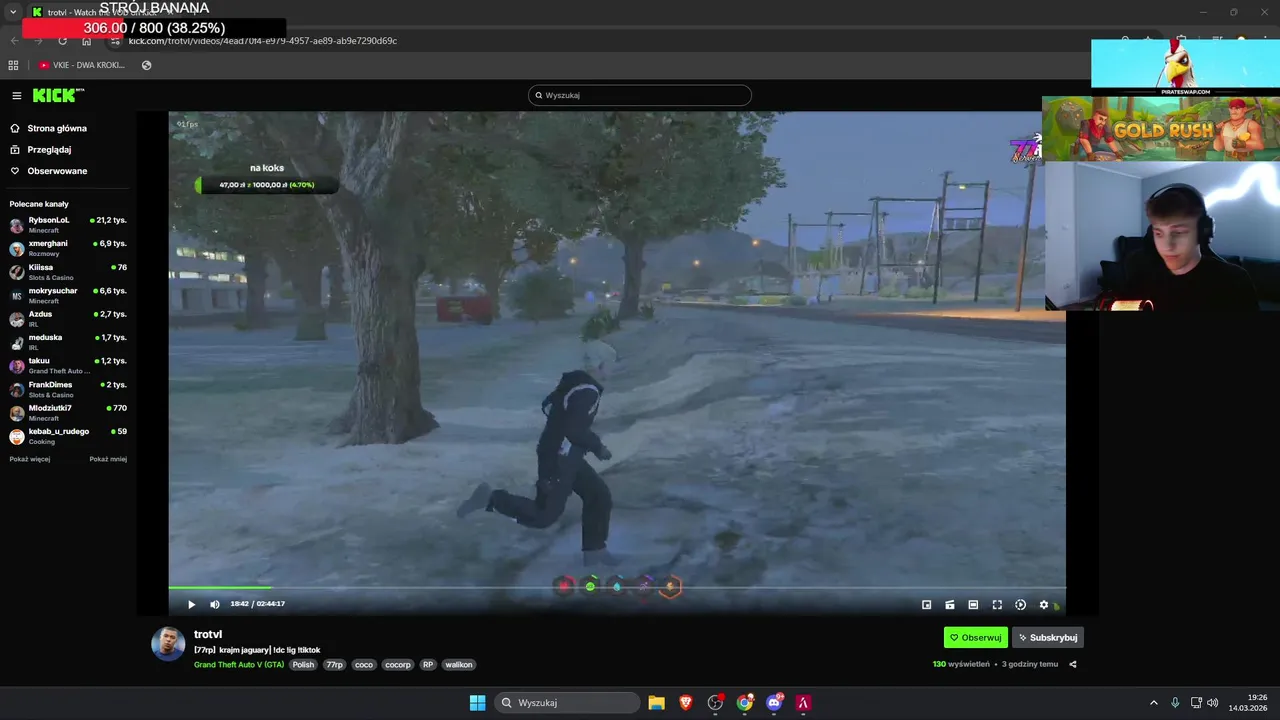The height and width of the screenshot is (720, 1280).
Task: Open xmerghani recommended channel
Action: (x=68, y=248)
